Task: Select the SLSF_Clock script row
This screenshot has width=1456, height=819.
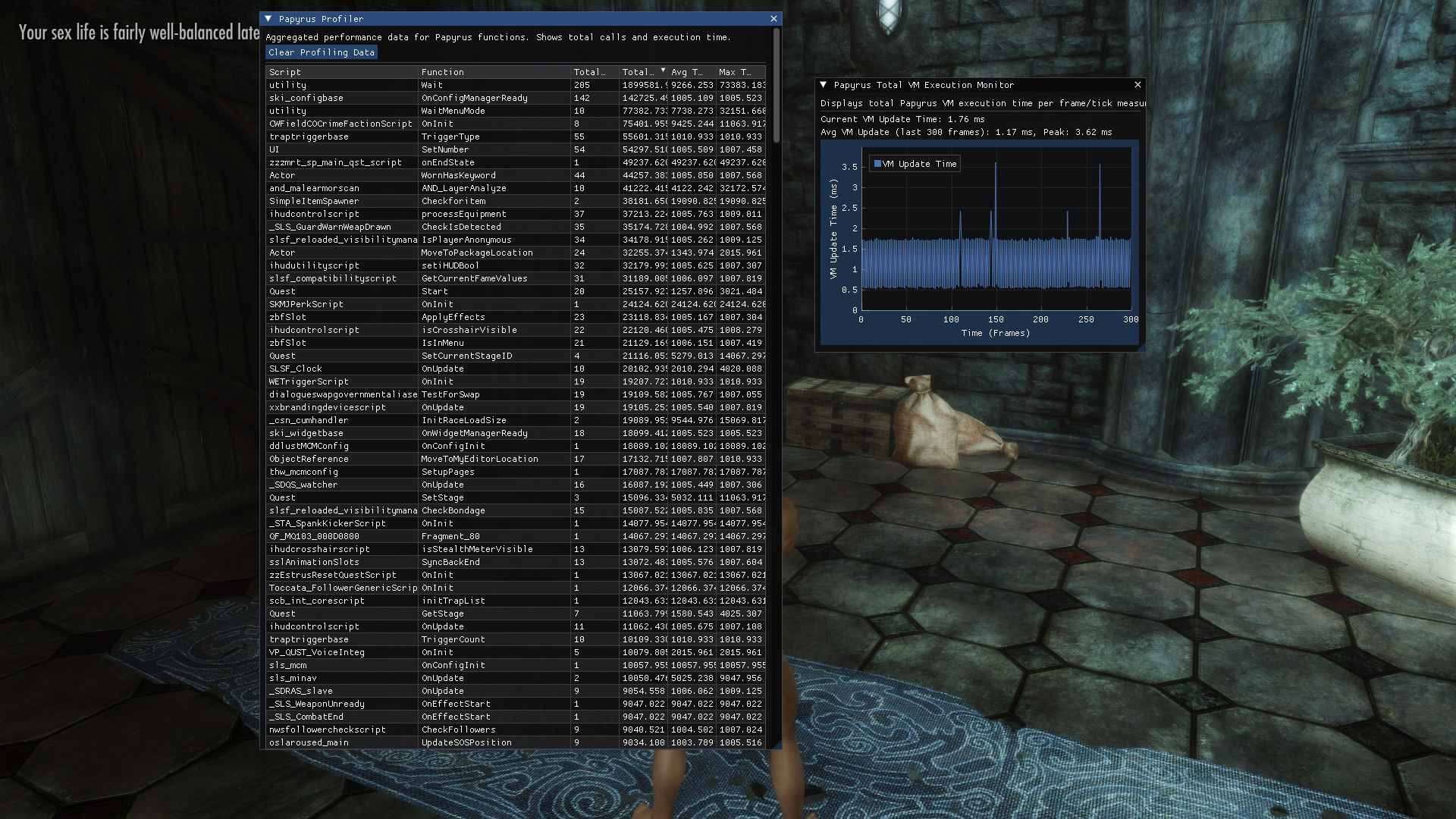Action: 516,369
